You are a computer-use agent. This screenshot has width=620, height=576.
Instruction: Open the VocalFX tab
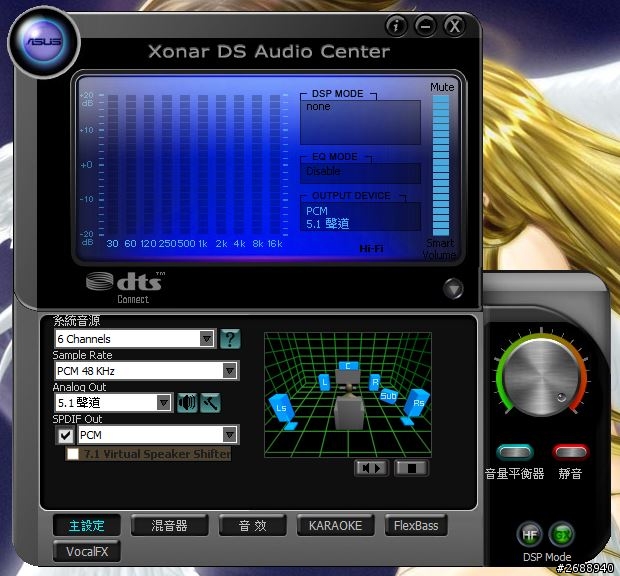87,551
